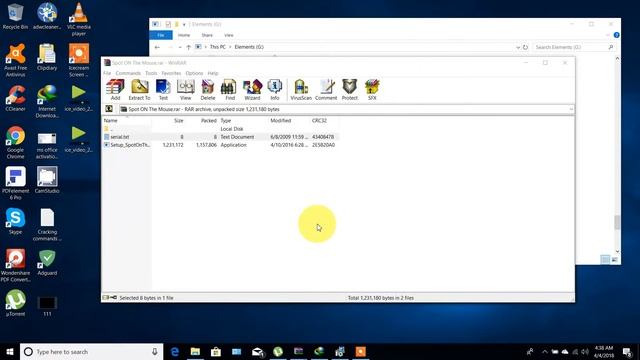
Task: Click the Back arrow in Explorer window
Action: click(x=157, y=47)
